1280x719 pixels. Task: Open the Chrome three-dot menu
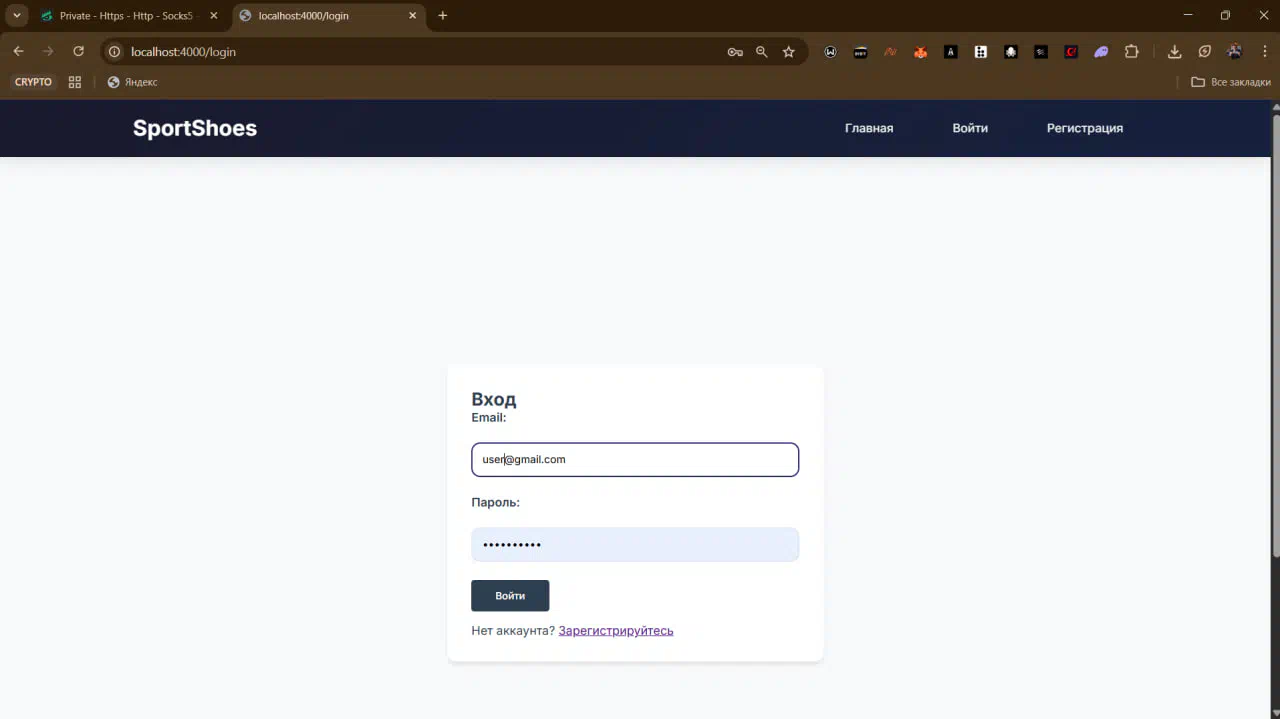[1262, 52]
